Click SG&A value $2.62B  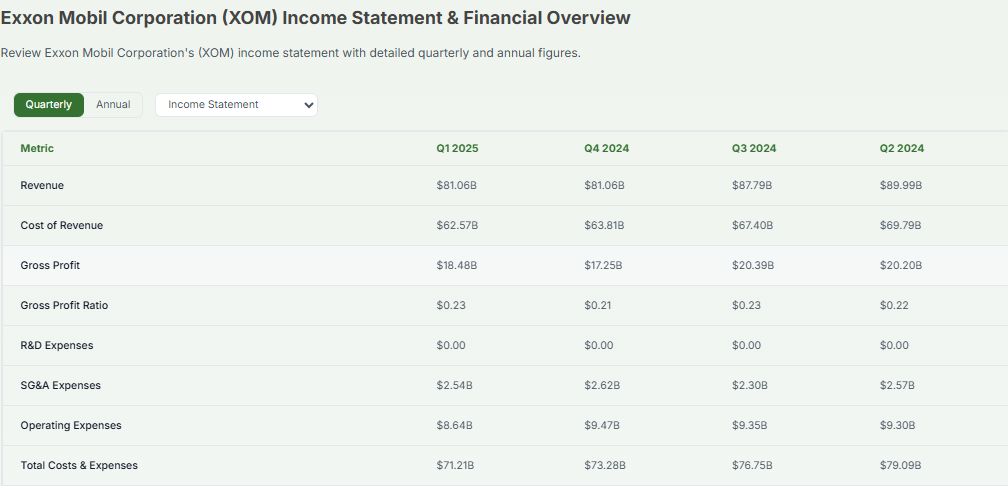coord(602,385)
